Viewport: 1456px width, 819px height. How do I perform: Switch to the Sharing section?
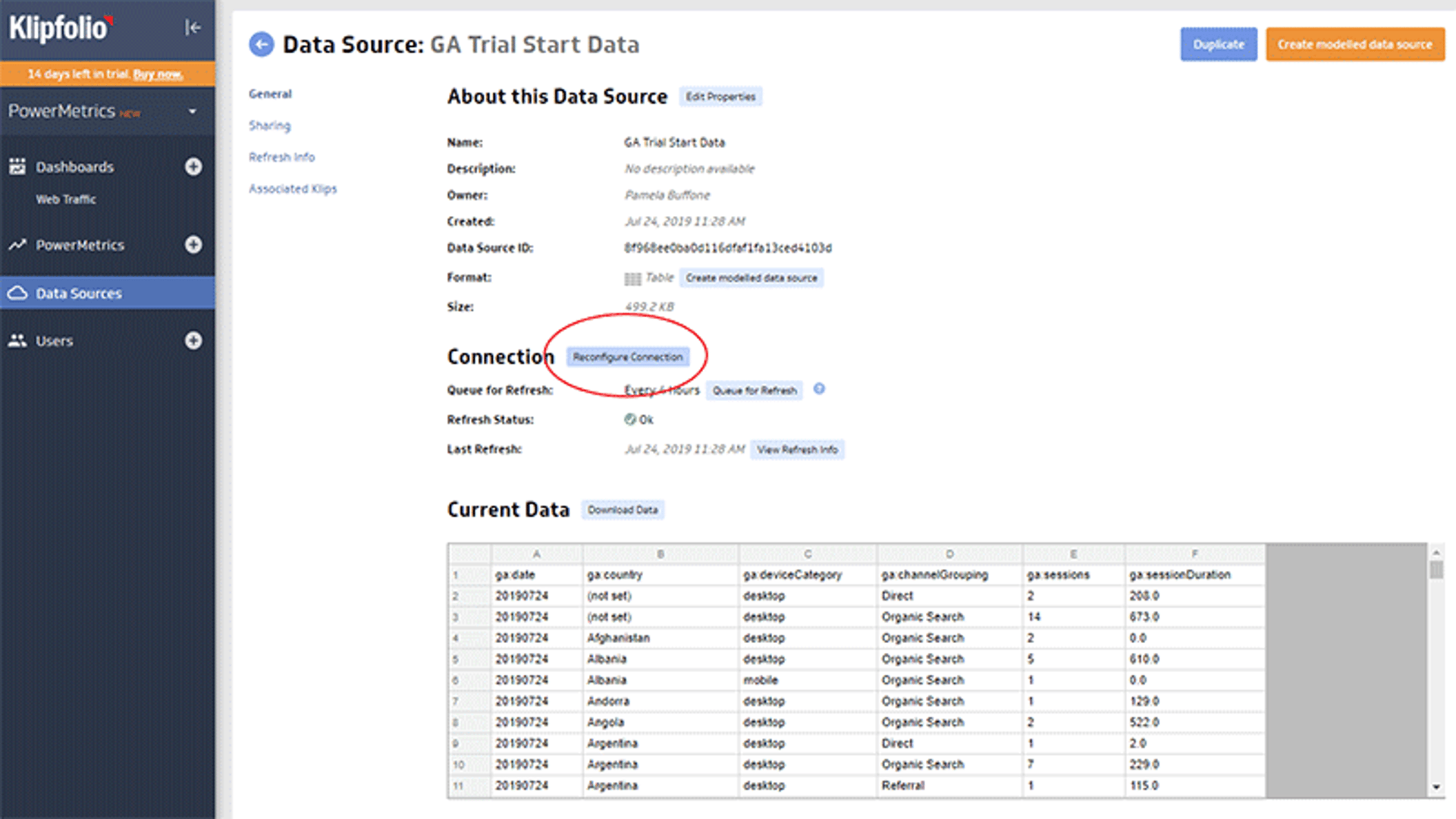(269, 125)
